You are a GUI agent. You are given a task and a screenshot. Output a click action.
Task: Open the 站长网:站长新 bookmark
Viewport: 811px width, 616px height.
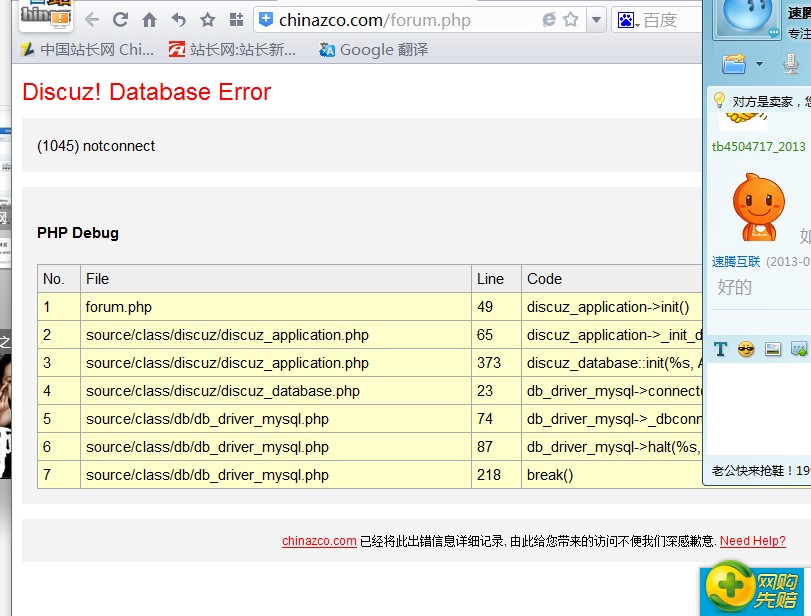coord(232,50)
